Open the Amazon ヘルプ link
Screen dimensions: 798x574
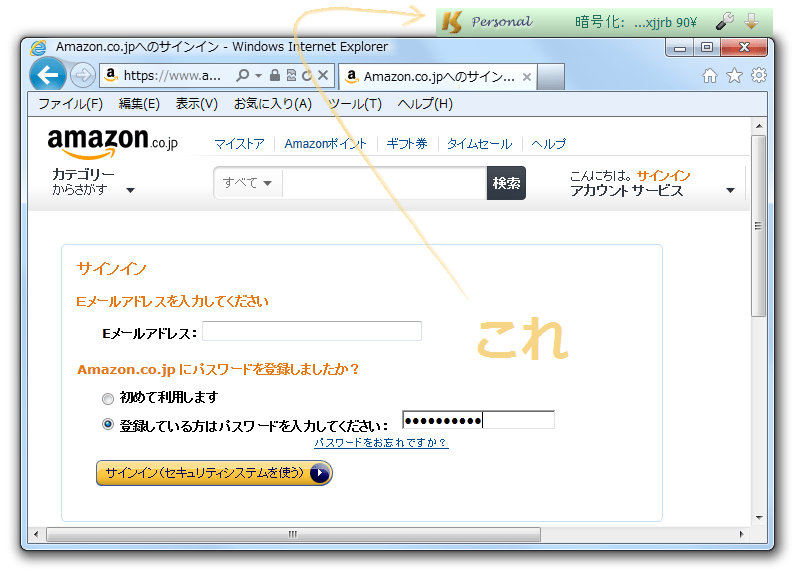(548, 144)
